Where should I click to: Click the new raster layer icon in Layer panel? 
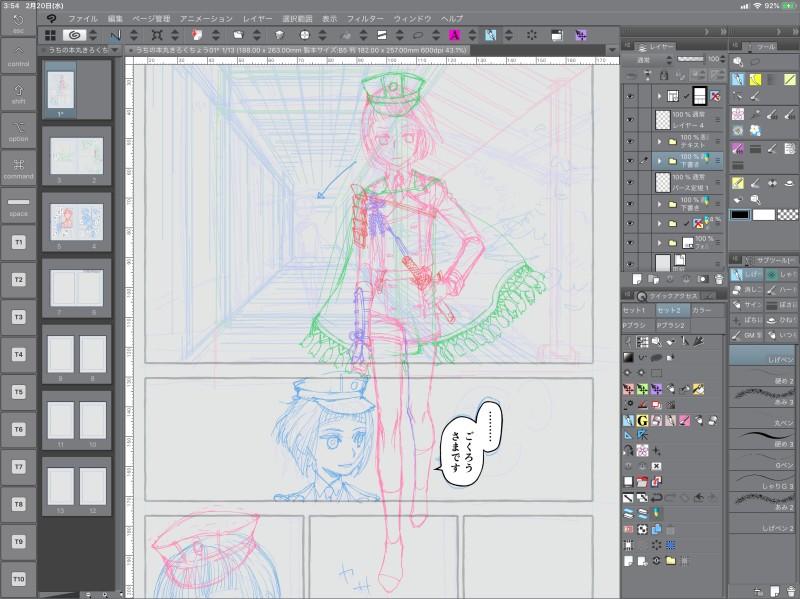coord(637,279)
